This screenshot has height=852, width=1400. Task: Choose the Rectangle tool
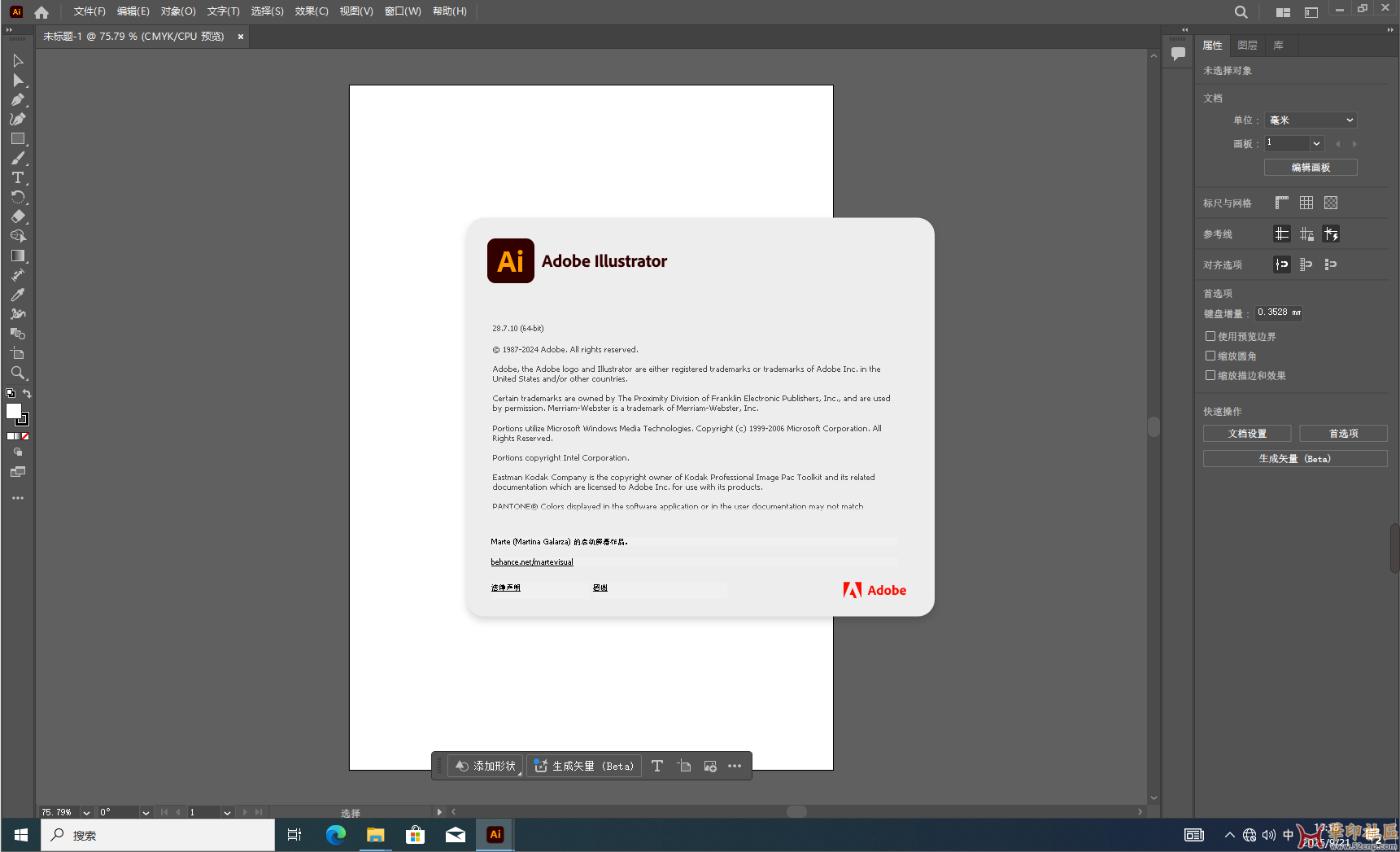[x=17, y=138]
